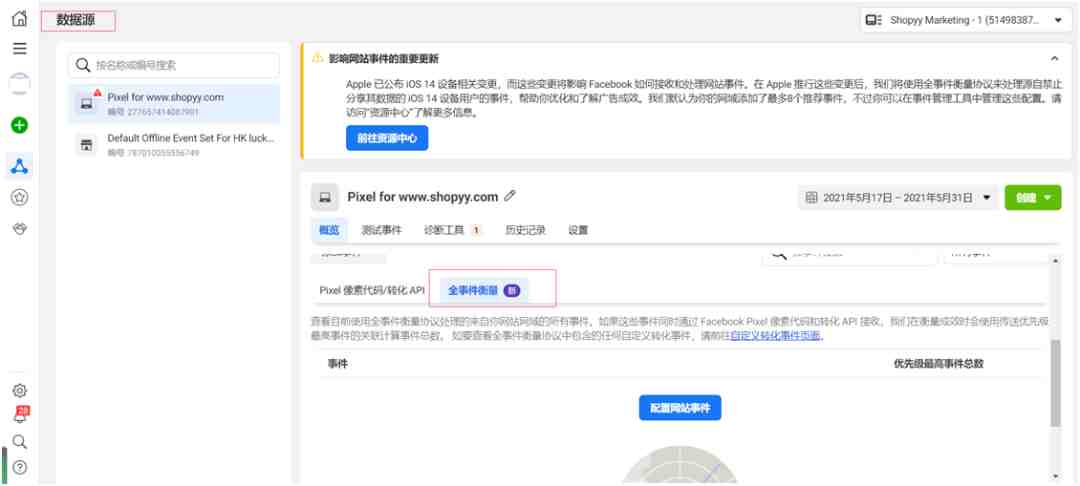The image size is (1080, 486).
Task: Click the warning triangle icon in notice banner
Action: click(318, 58)
